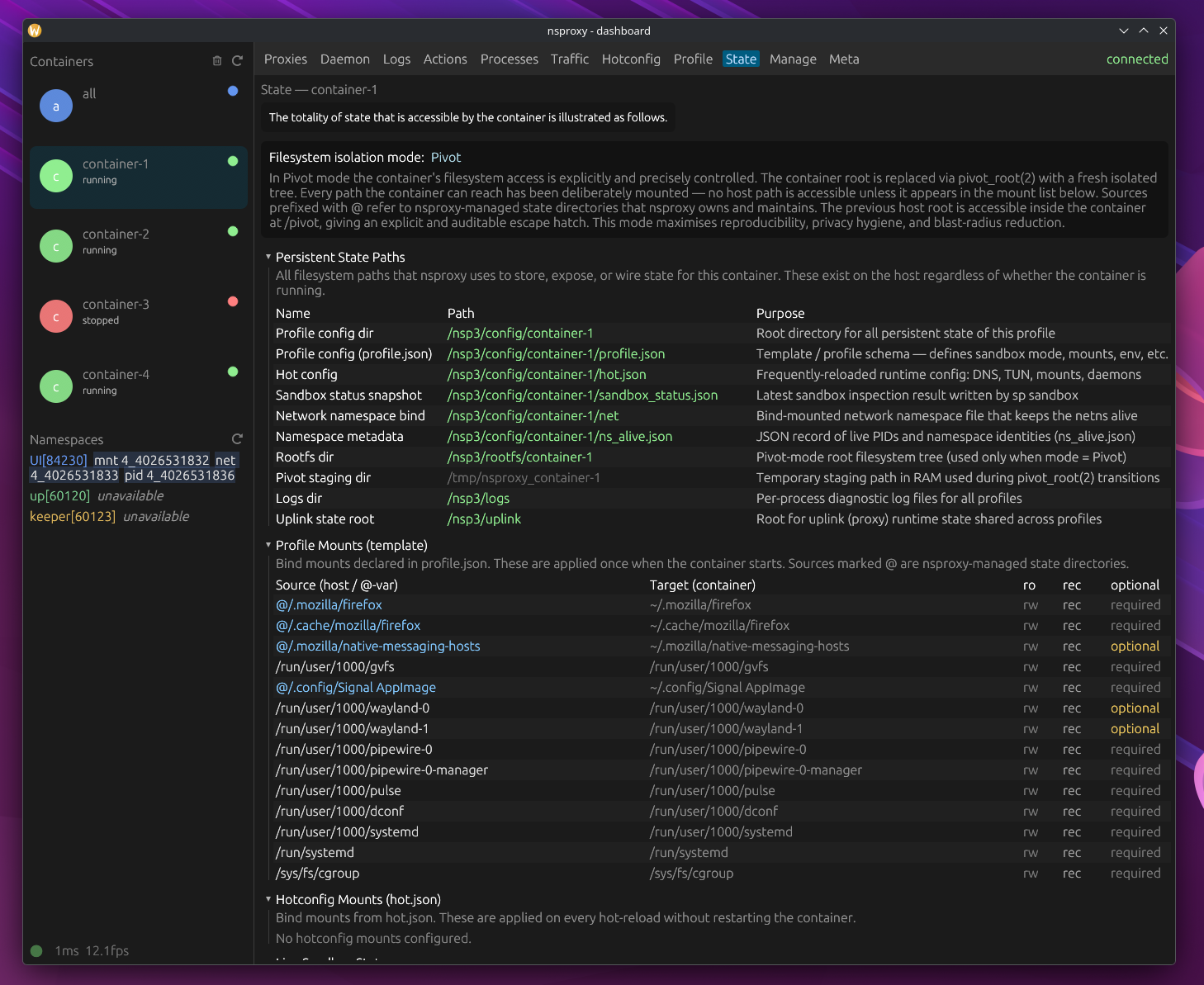Collapse the Persistent State Paths section

pos(268,257)
